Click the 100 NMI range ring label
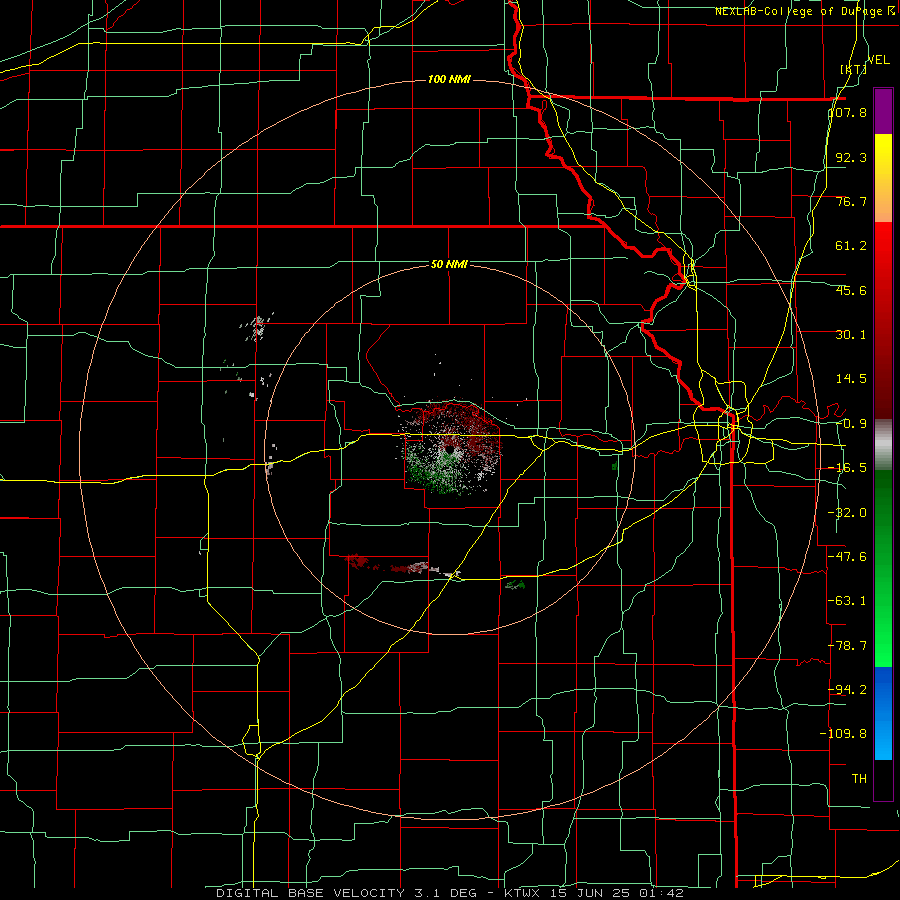This screenshot has width=900, height=900. 449,79
